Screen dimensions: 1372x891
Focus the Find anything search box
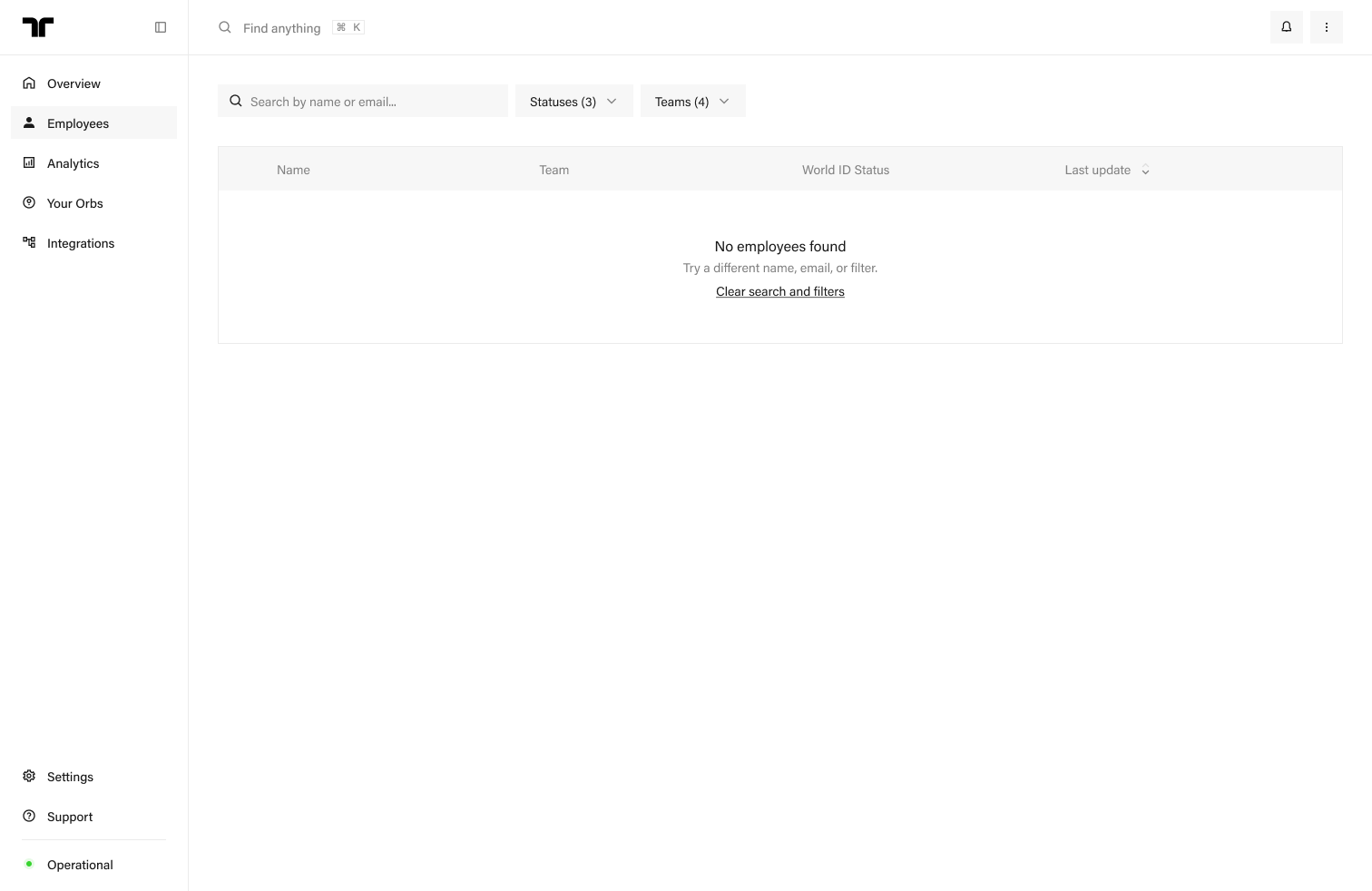282,28
